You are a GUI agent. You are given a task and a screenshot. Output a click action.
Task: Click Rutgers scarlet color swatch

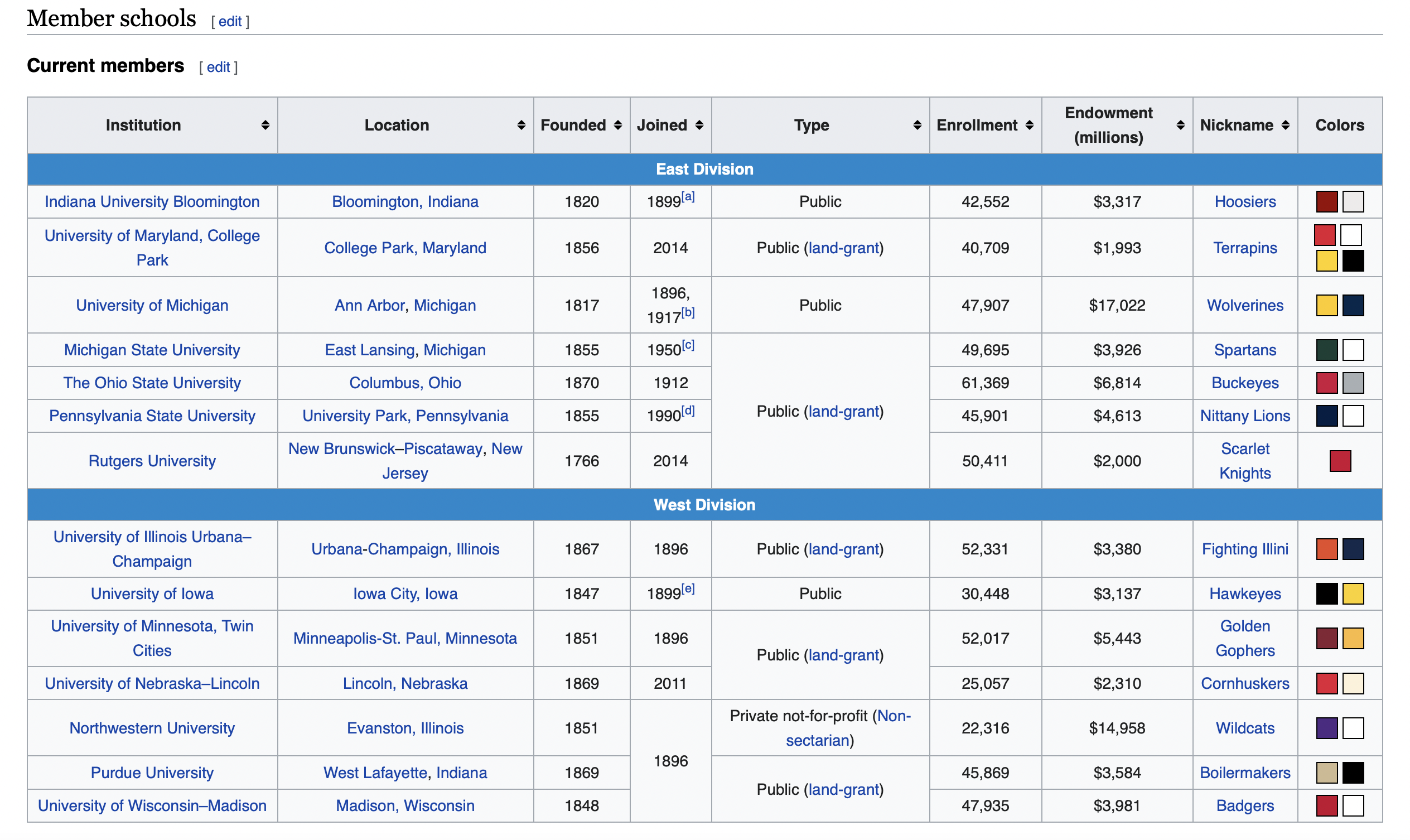(x=1341, y=461)
